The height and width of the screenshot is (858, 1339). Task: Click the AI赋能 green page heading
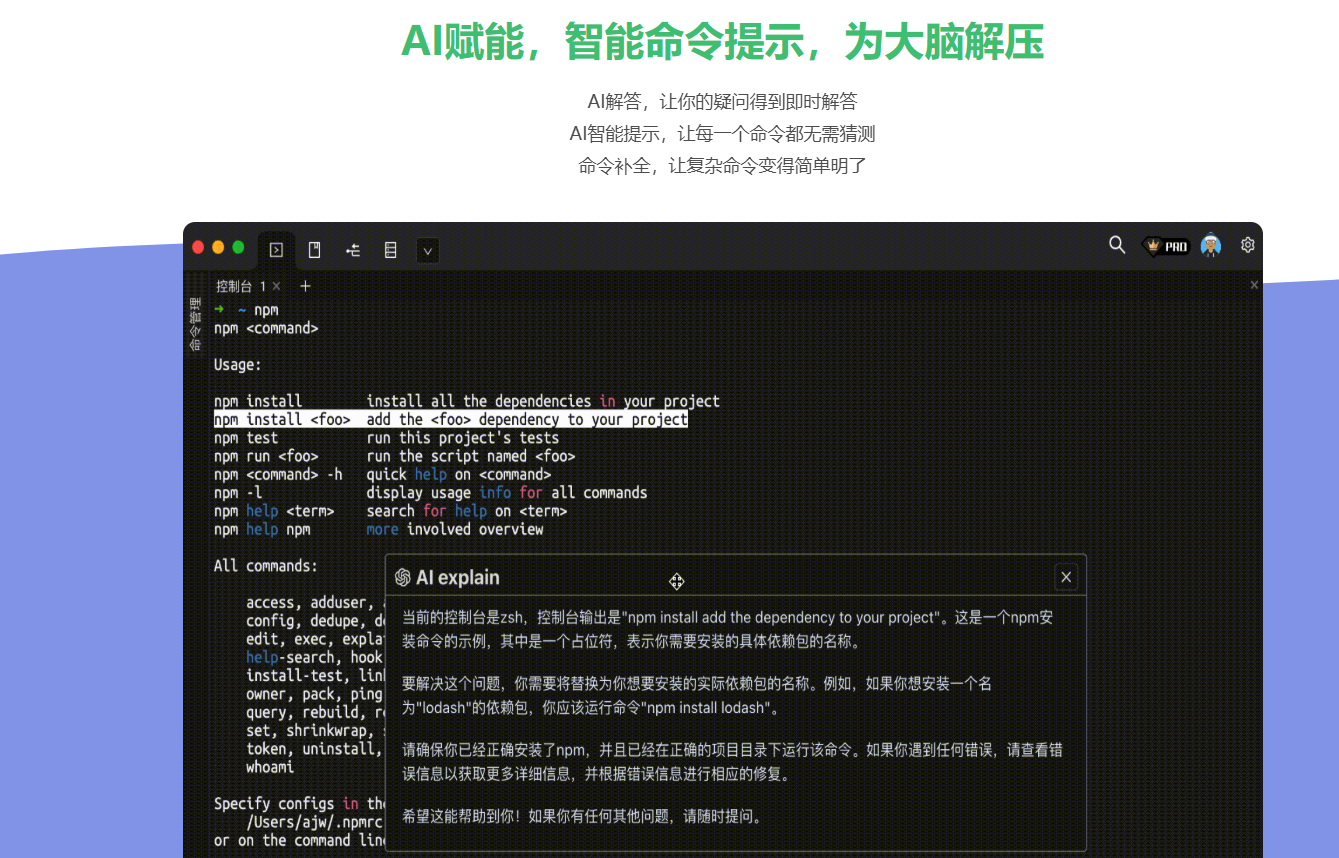point(722,42)
